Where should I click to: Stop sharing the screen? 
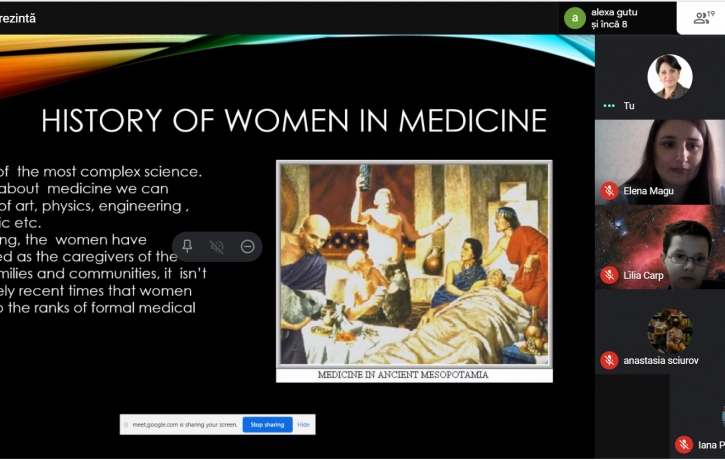267,424
